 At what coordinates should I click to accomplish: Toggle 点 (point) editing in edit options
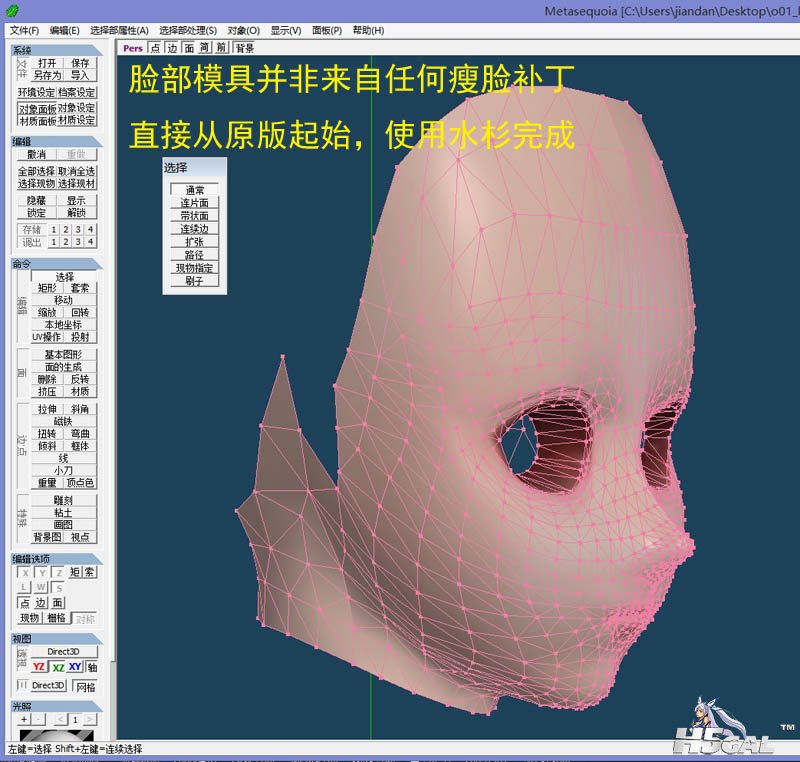[25, 603]
